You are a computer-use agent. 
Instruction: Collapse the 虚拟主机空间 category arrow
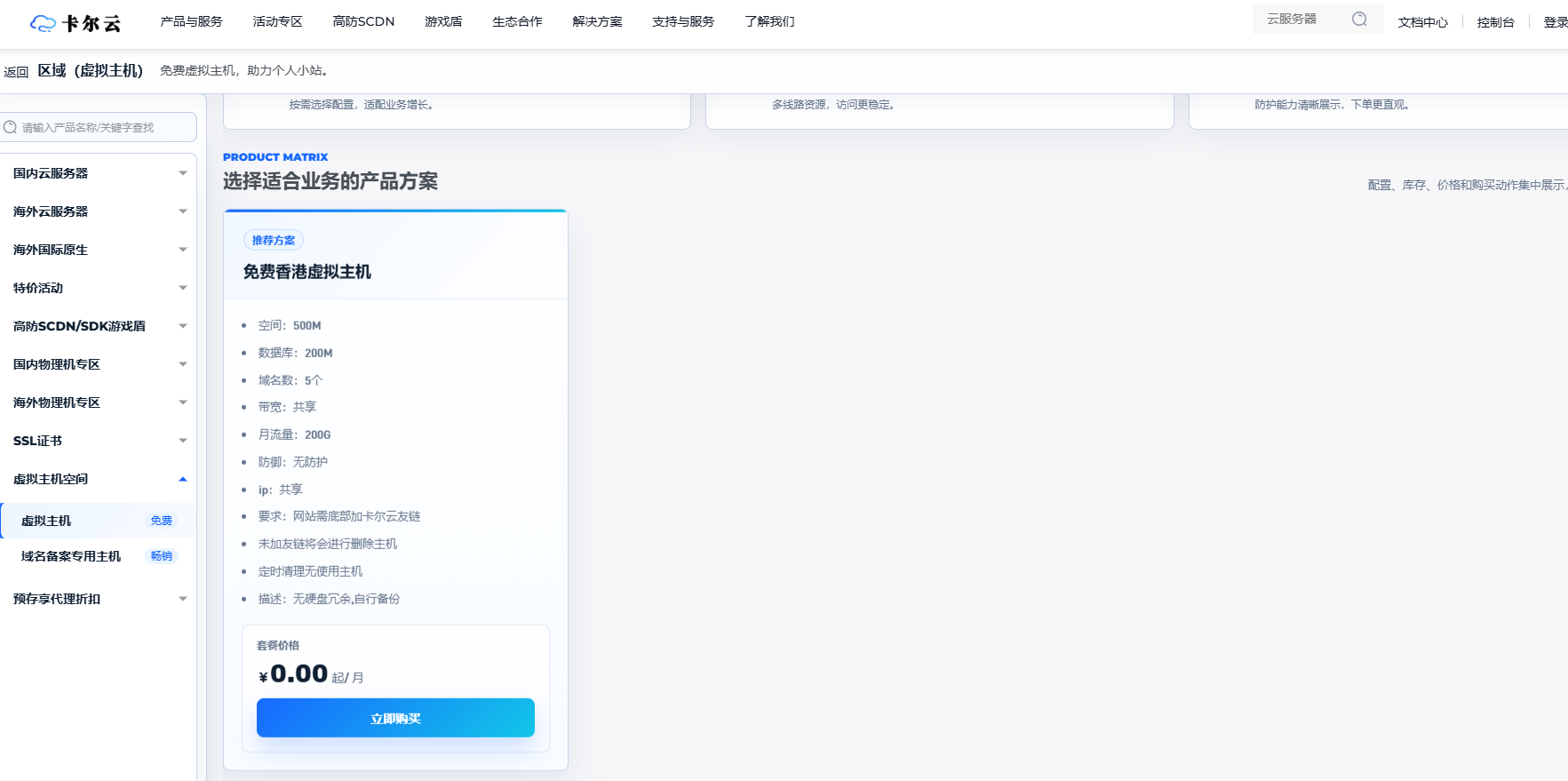183,479
